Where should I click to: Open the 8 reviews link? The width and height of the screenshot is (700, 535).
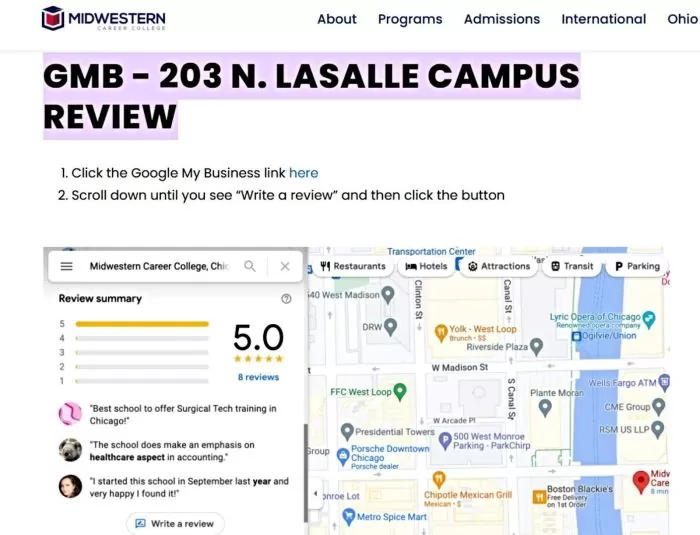[x=258, y=377]
